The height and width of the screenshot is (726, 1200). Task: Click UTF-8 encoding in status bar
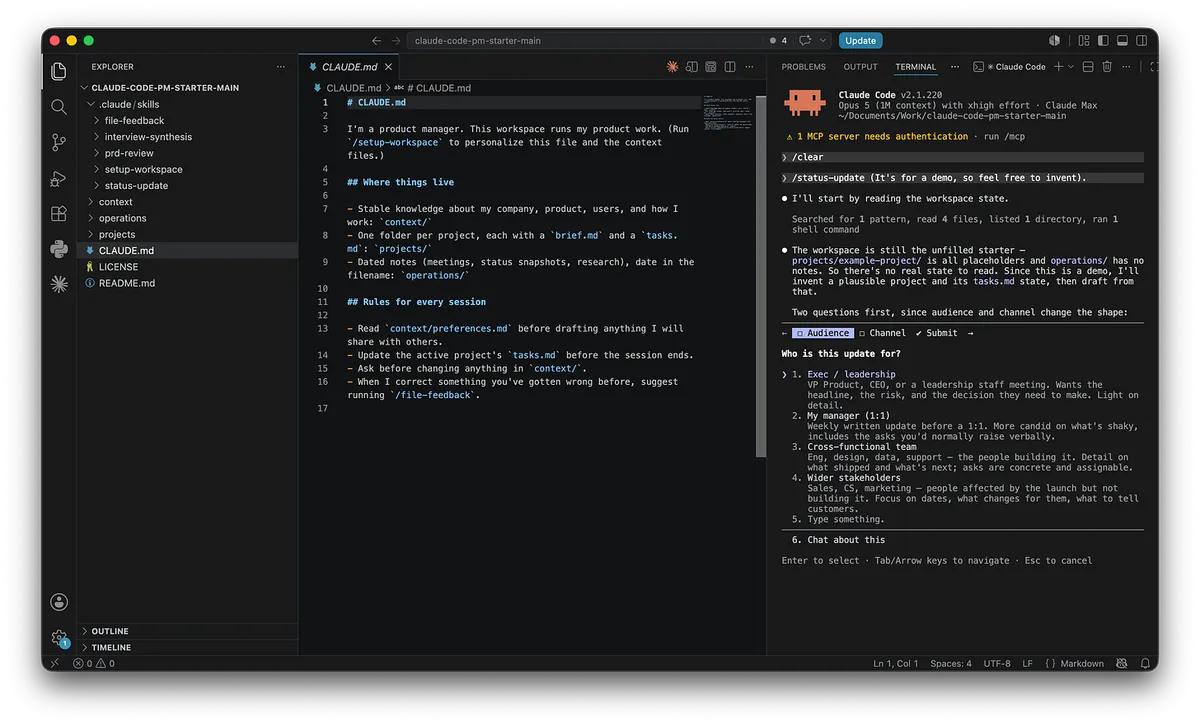pos(997,663)
